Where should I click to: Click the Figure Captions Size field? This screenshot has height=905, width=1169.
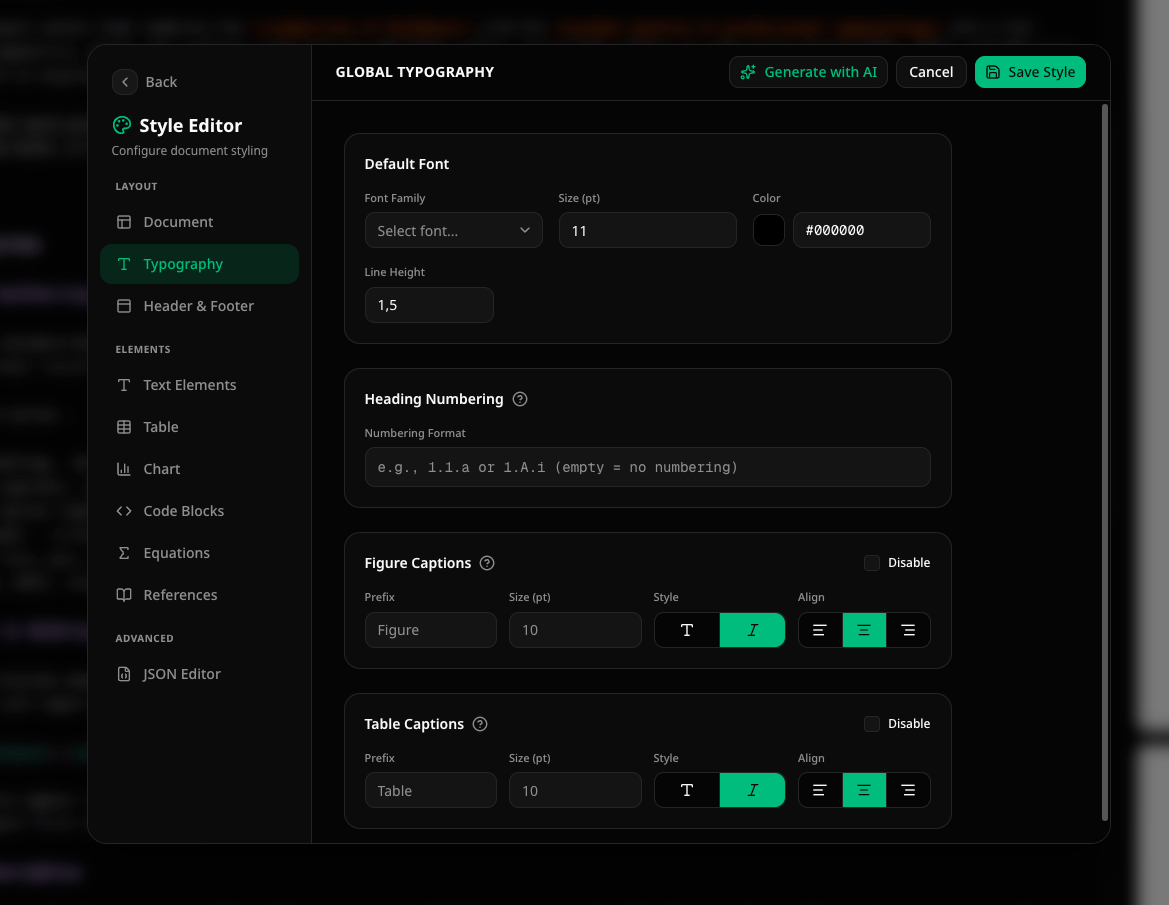click(576, 630)
